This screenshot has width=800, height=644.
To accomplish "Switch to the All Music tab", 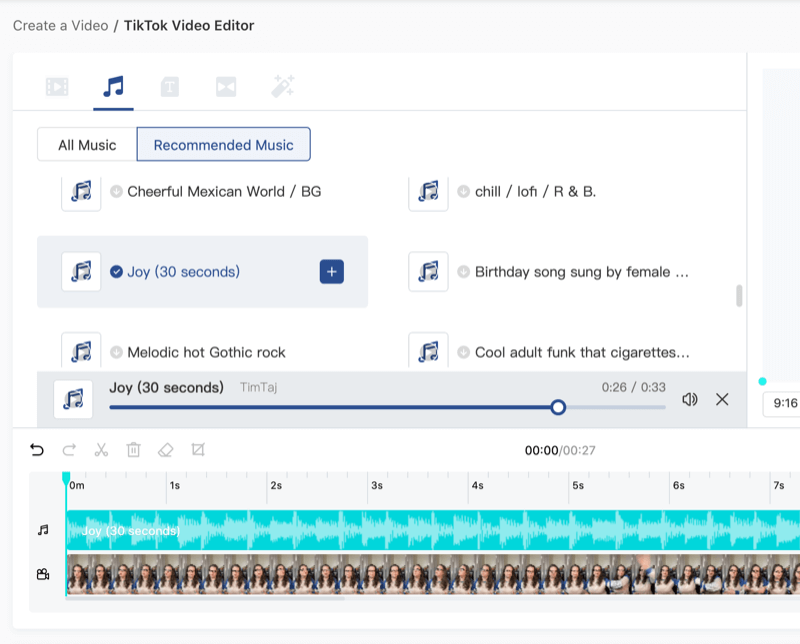I will tap(87, 145).
